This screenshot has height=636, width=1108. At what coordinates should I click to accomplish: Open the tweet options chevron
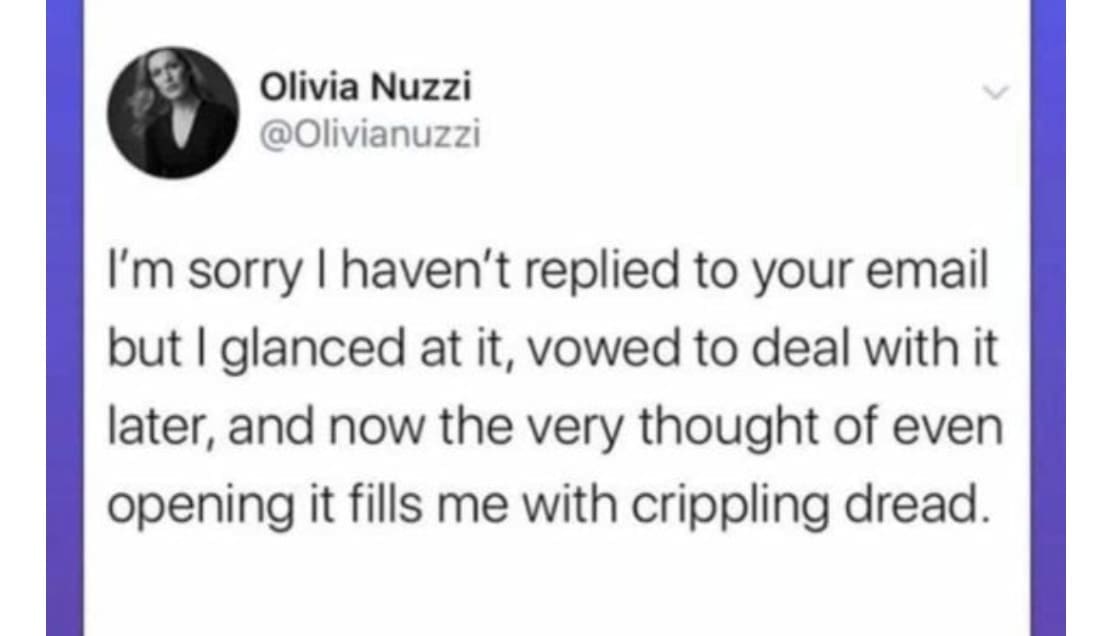[x=992, y=92]
